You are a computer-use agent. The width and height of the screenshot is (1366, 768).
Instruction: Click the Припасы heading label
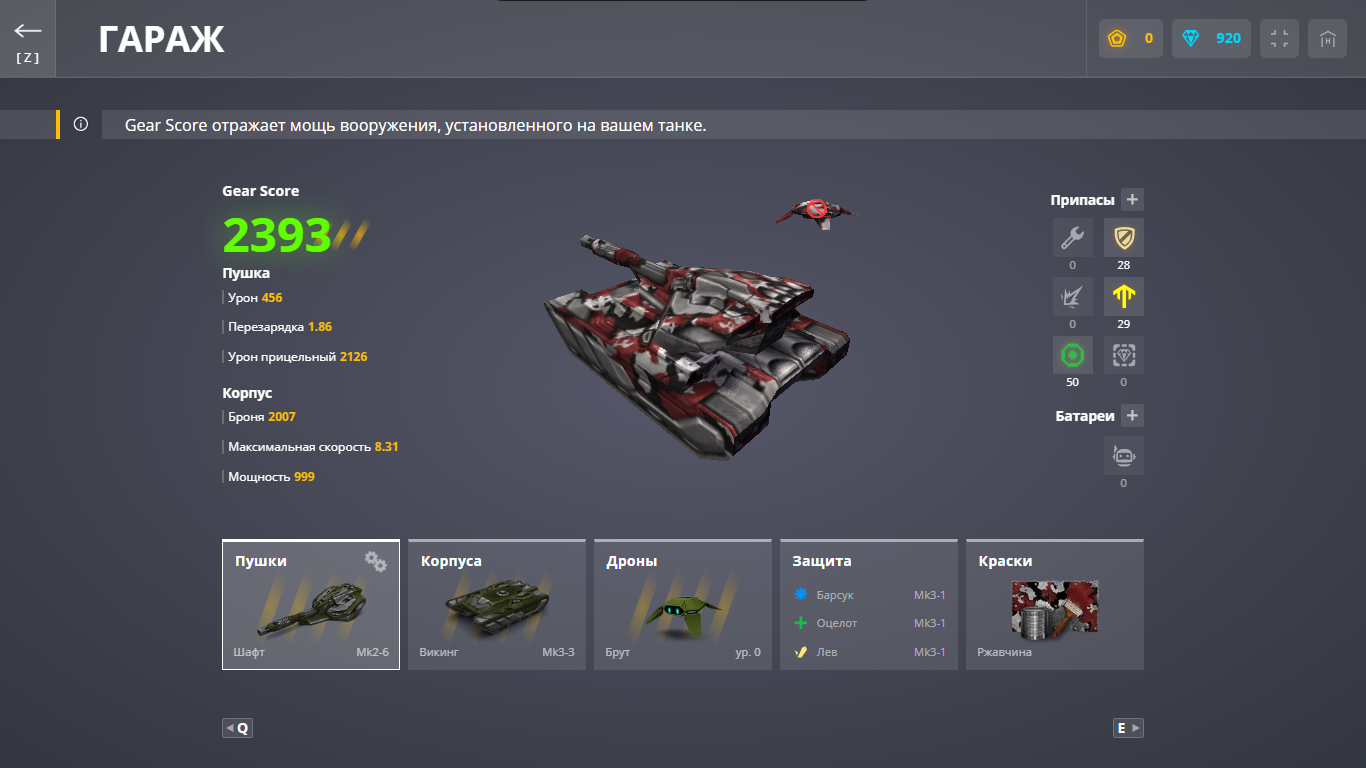(x=1082, y=200)
